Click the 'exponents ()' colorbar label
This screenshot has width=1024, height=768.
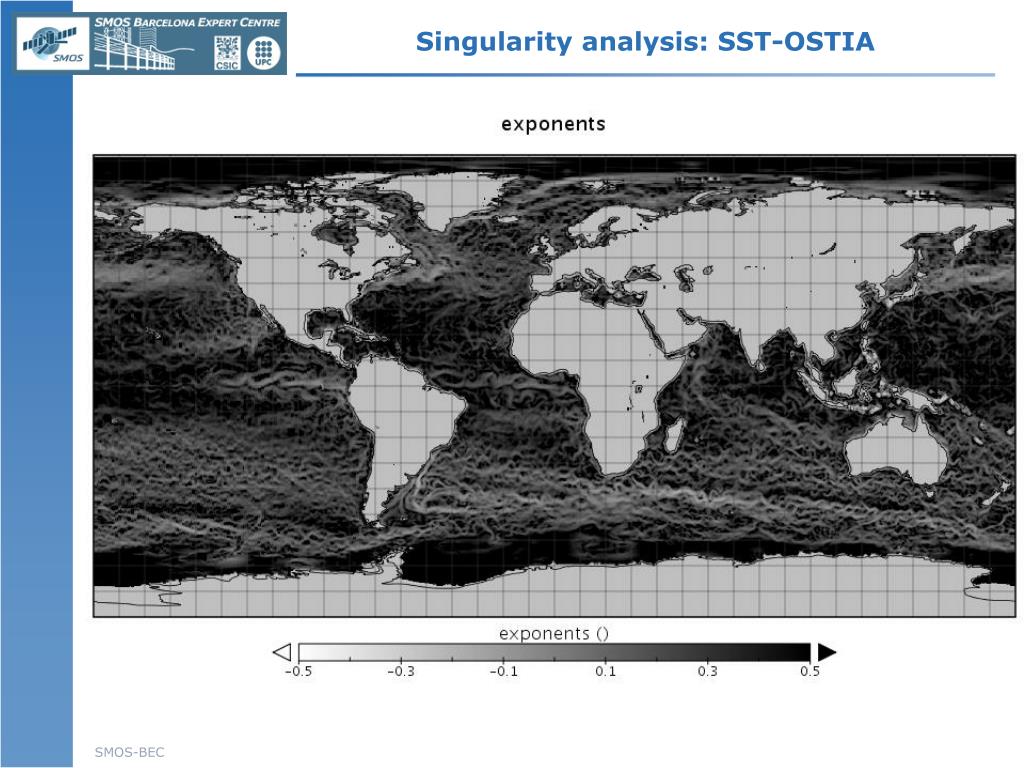(554, 633)
